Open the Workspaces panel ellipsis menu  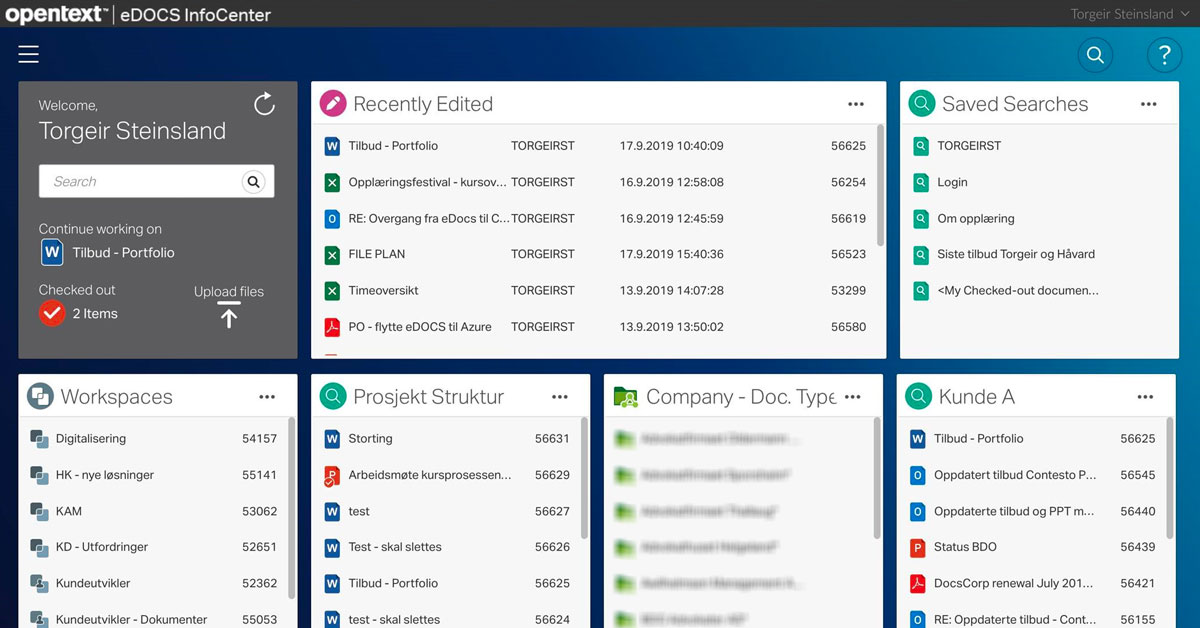point(267,397)
